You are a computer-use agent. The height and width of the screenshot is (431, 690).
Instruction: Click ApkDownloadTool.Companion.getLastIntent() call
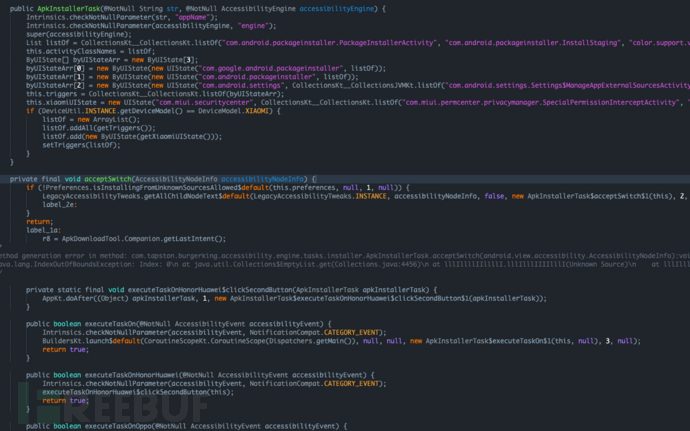(x=143, y=239)
